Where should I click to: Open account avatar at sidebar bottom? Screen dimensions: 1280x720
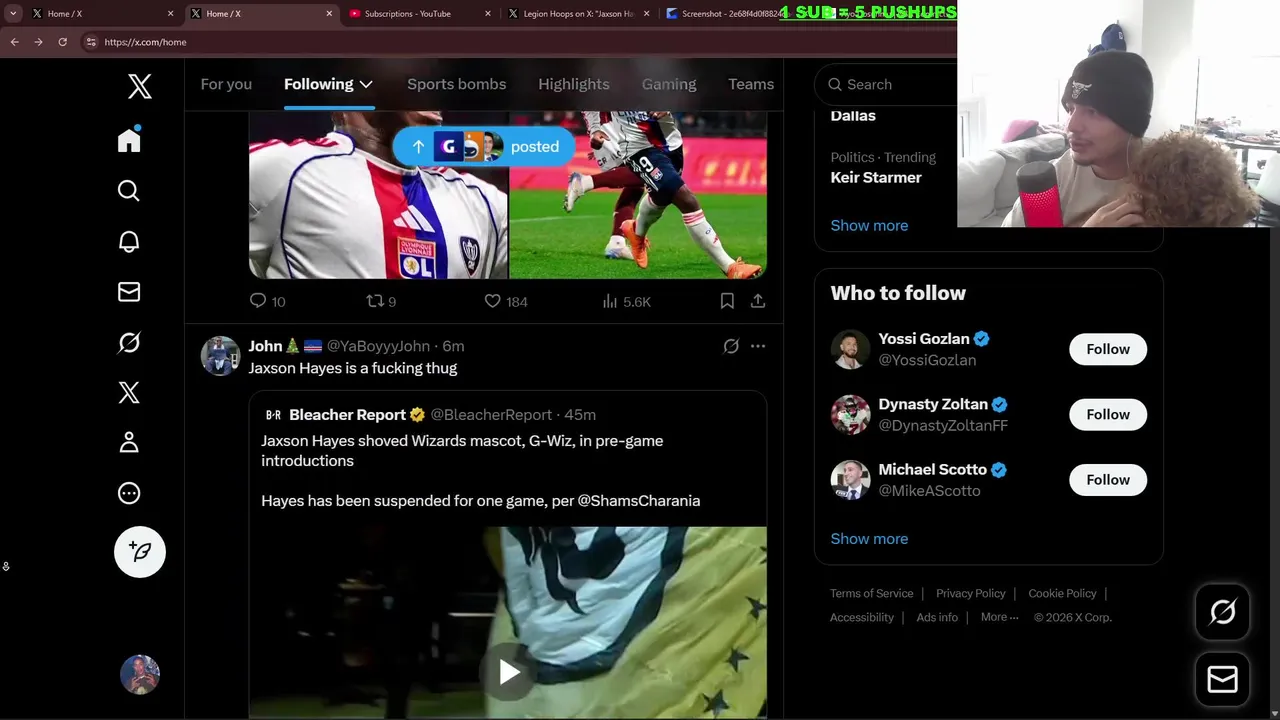pos(140,675)
